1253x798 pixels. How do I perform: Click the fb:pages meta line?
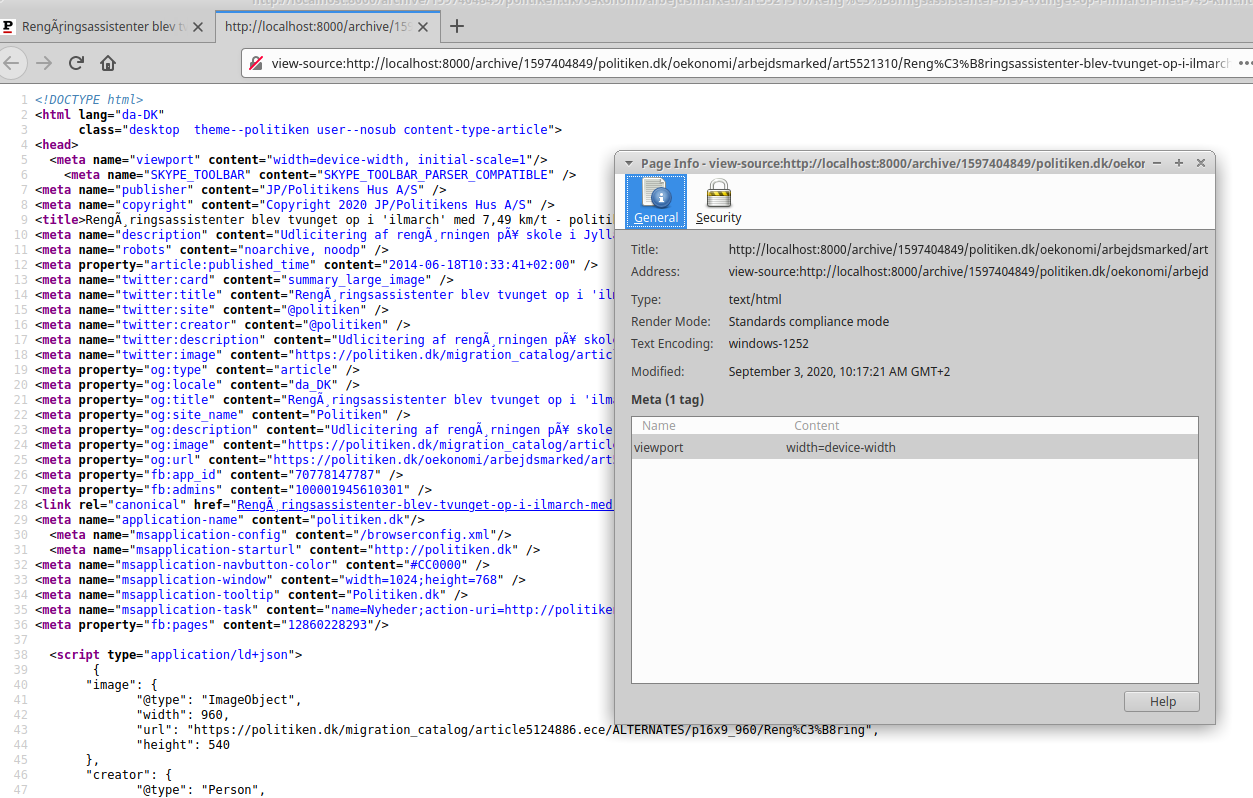click(x=212, y=624)
